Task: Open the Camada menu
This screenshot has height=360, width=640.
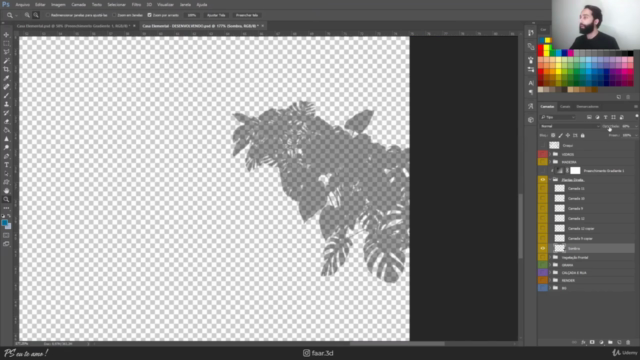Action: point(78,4)
